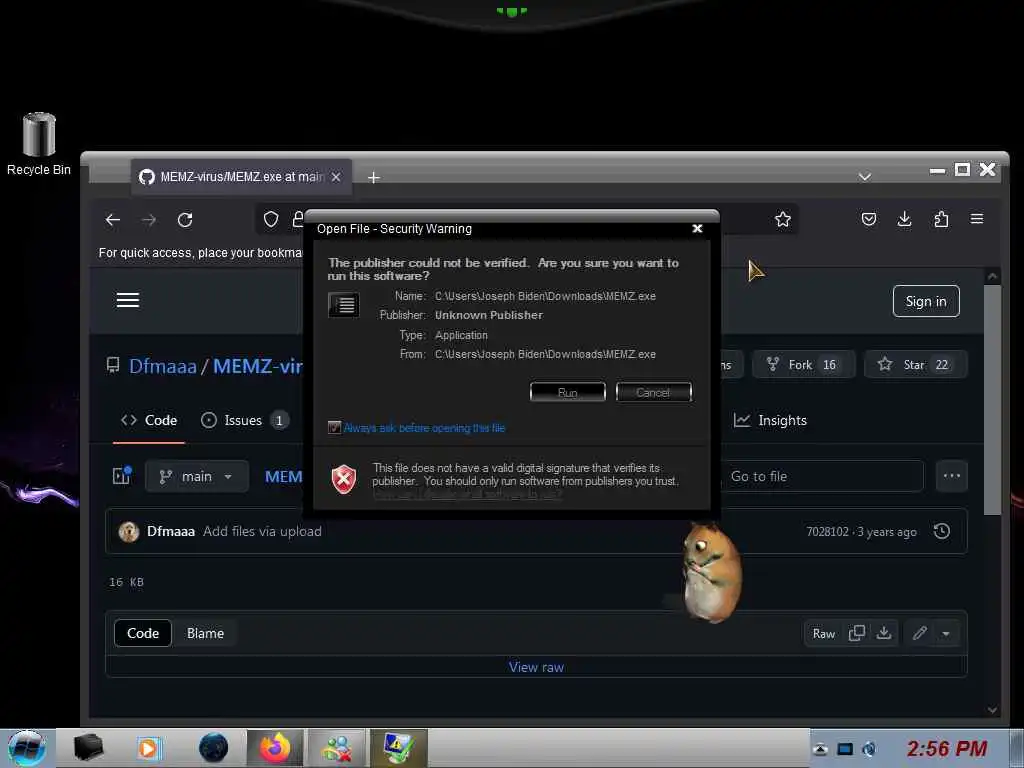Screen dimensions: 1024x768
Task: Download the raw file icon
Action: (x=884, y=633)
